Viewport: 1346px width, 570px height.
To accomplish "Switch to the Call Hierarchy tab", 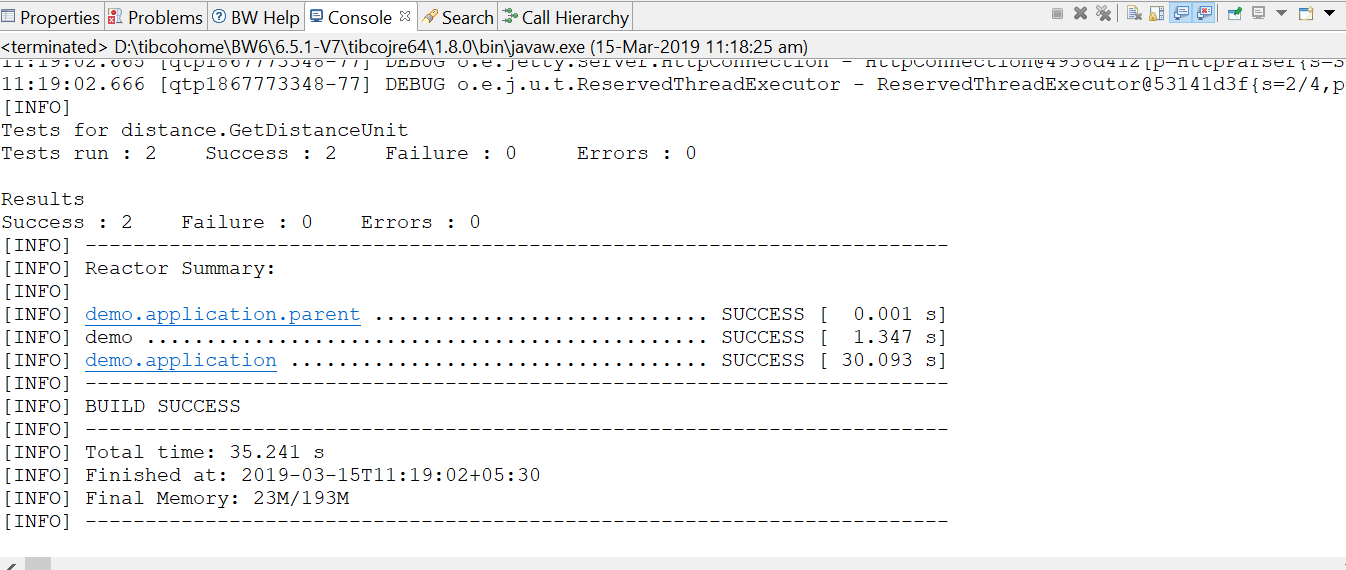I will click(566, 17).
